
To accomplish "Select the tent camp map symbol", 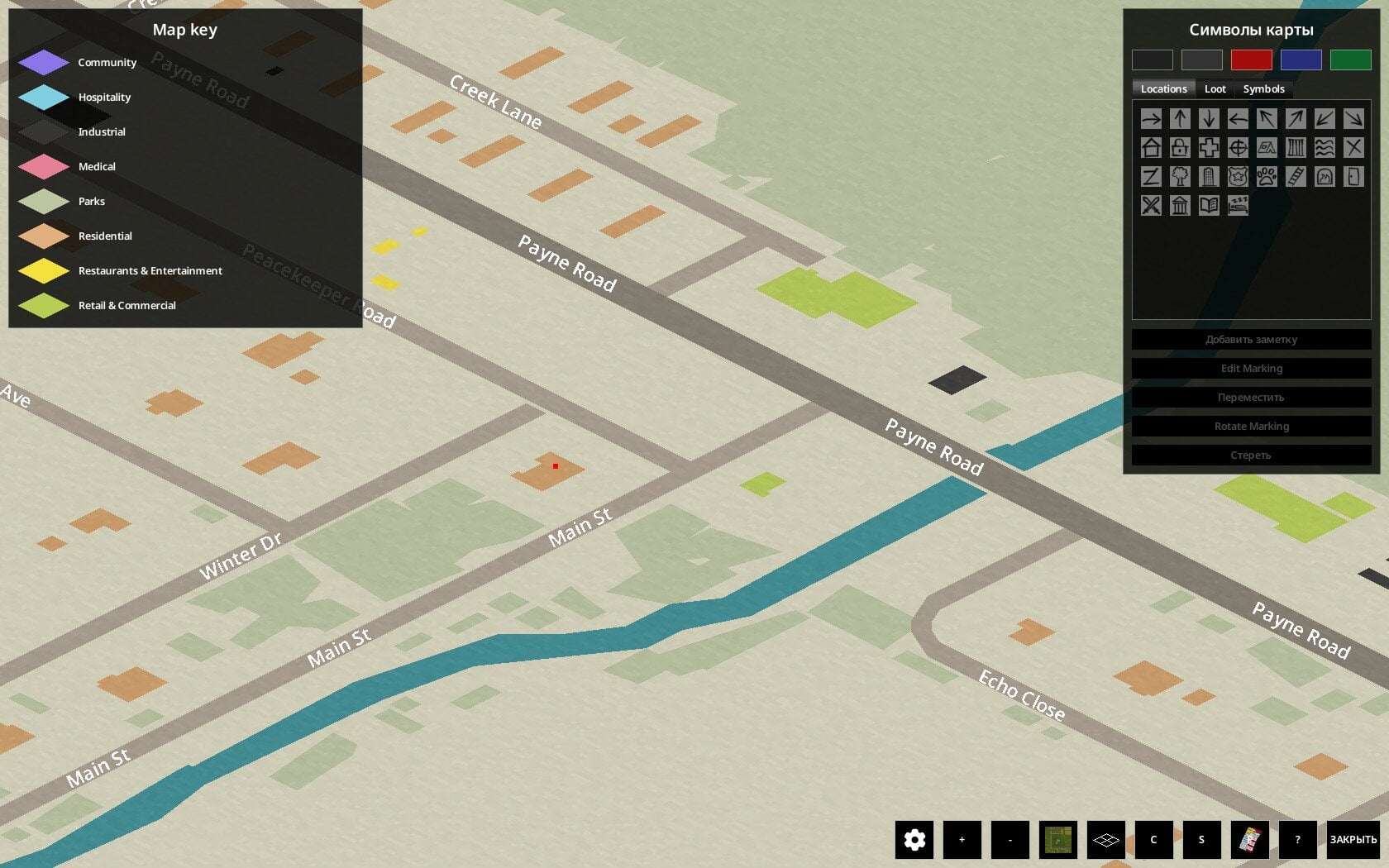I will coord(1267,148).
